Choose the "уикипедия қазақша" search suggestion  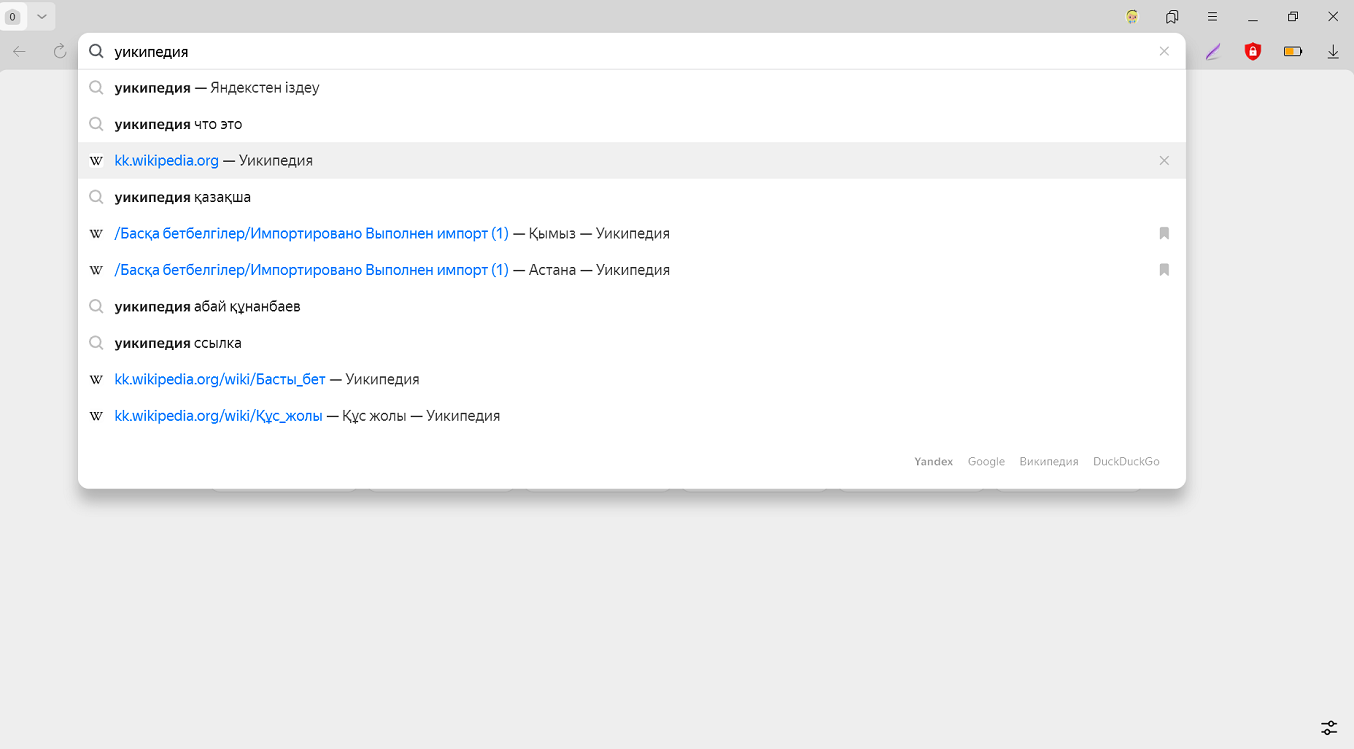183,197
